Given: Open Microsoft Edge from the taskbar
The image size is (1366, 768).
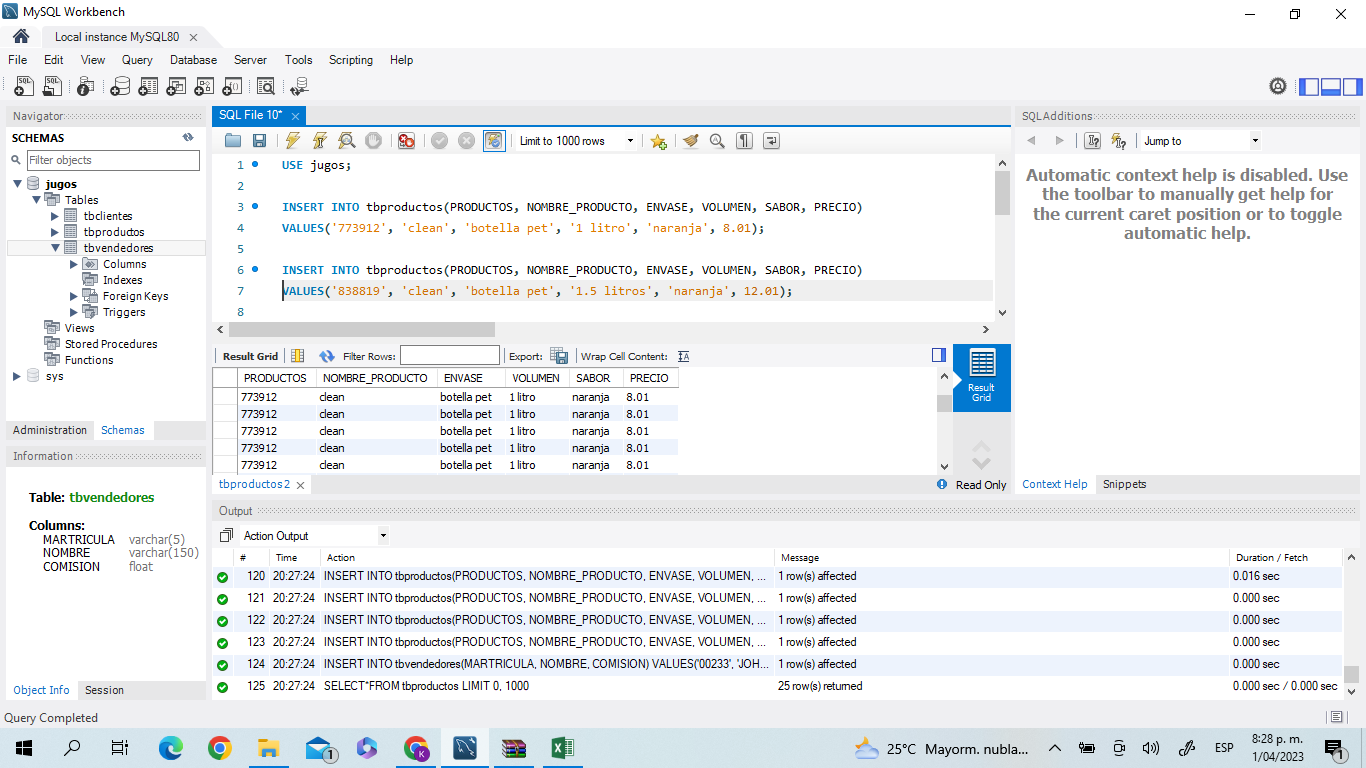Looking at the screenshot, I should pos(171,748).
